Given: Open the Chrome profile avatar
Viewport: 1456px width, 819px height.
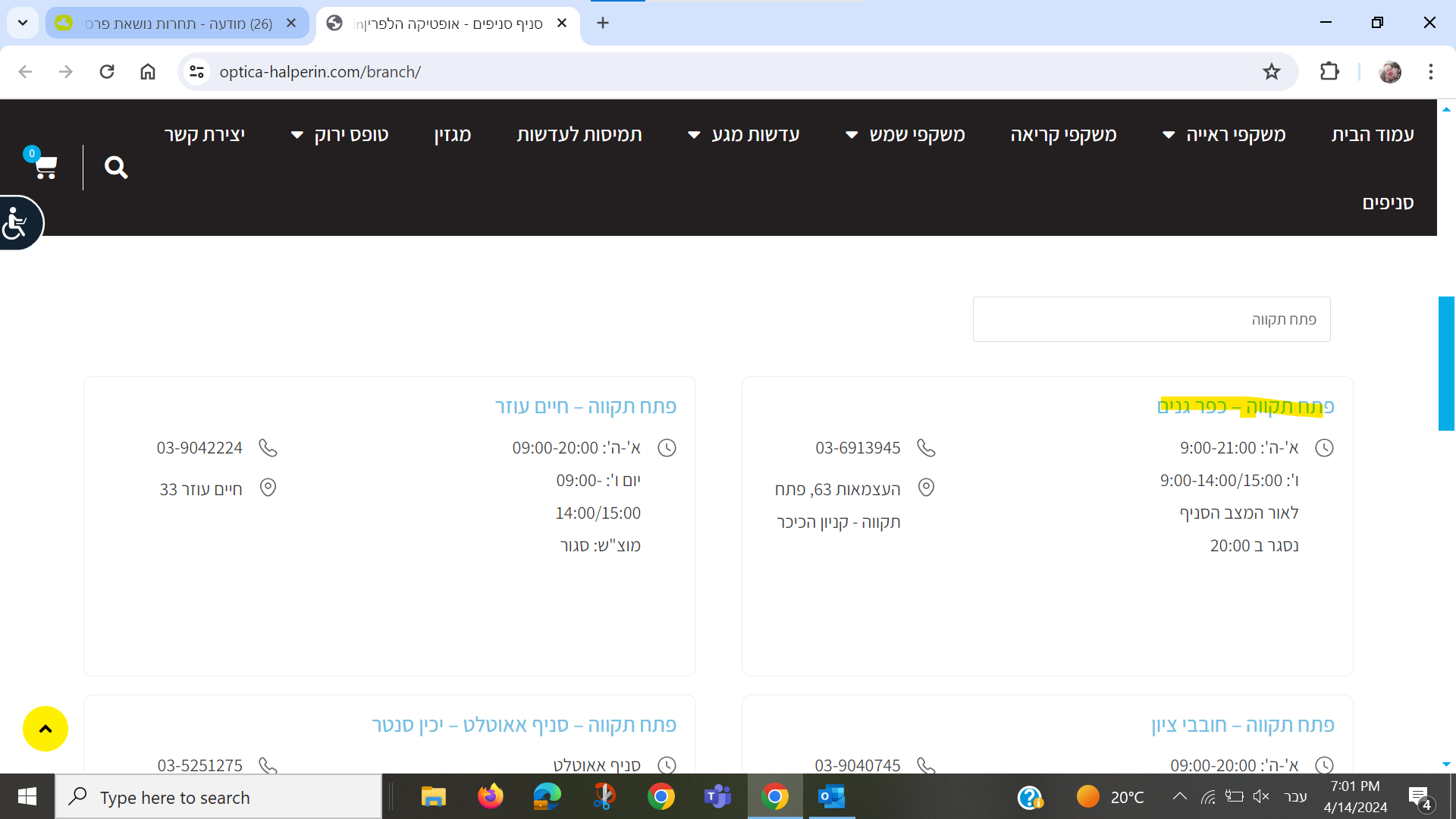Looking at the screenshot, I should pyautogui.click(x=1390, y=71).
